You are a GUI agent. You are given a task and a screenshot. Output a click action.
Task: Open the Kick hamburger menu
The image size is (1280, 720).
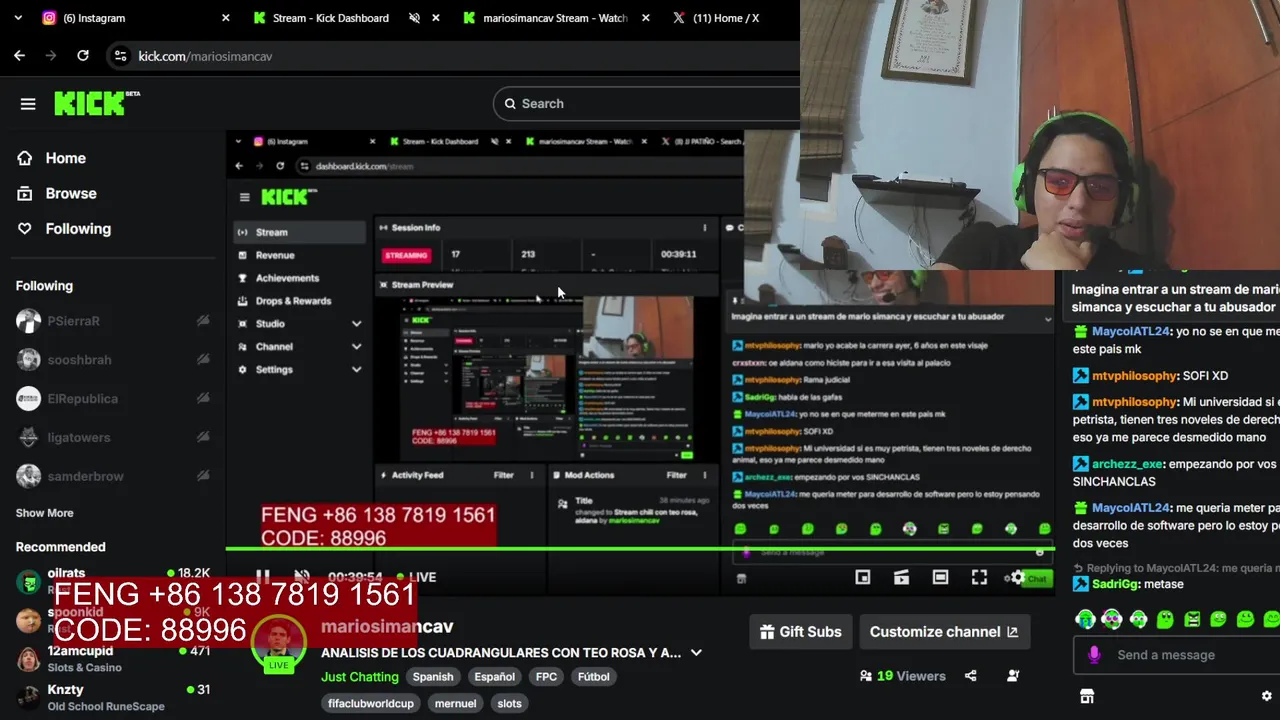28,104
